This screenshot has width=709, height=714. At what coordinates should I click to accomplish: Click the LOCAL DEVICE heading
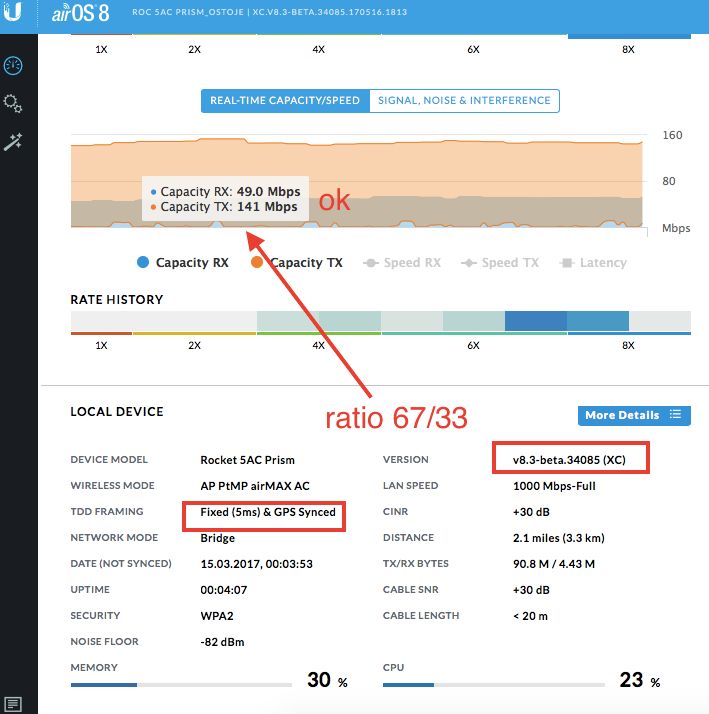pos(117,412)
